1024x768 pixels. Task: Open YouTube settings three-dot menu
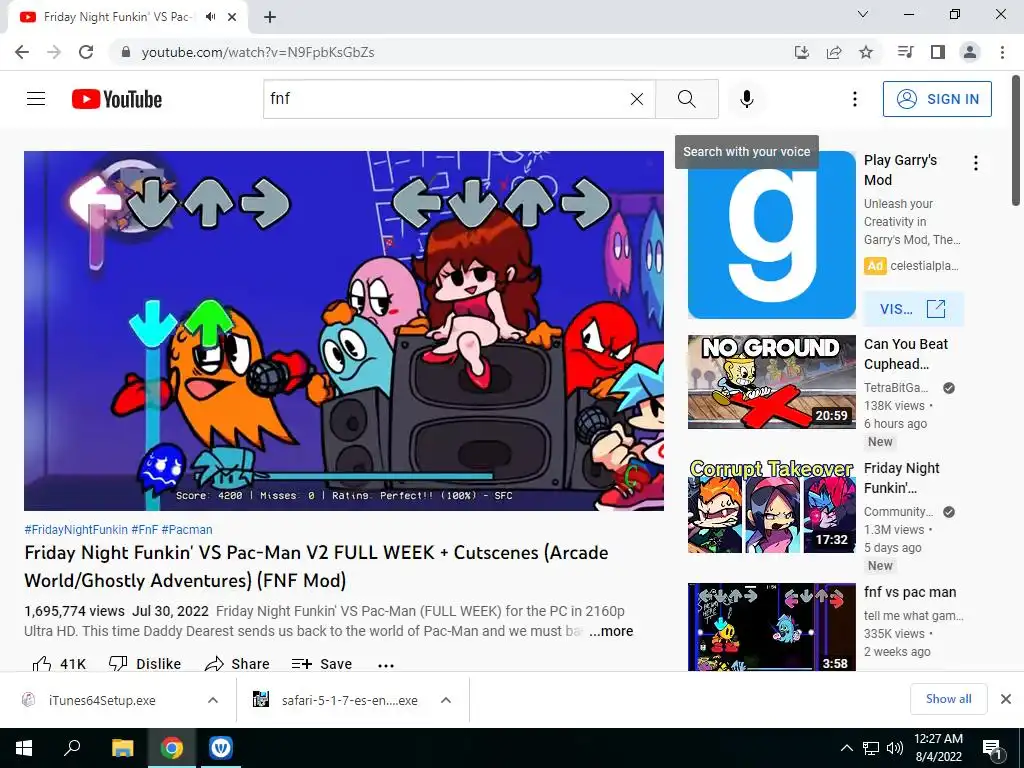(854, 99)
